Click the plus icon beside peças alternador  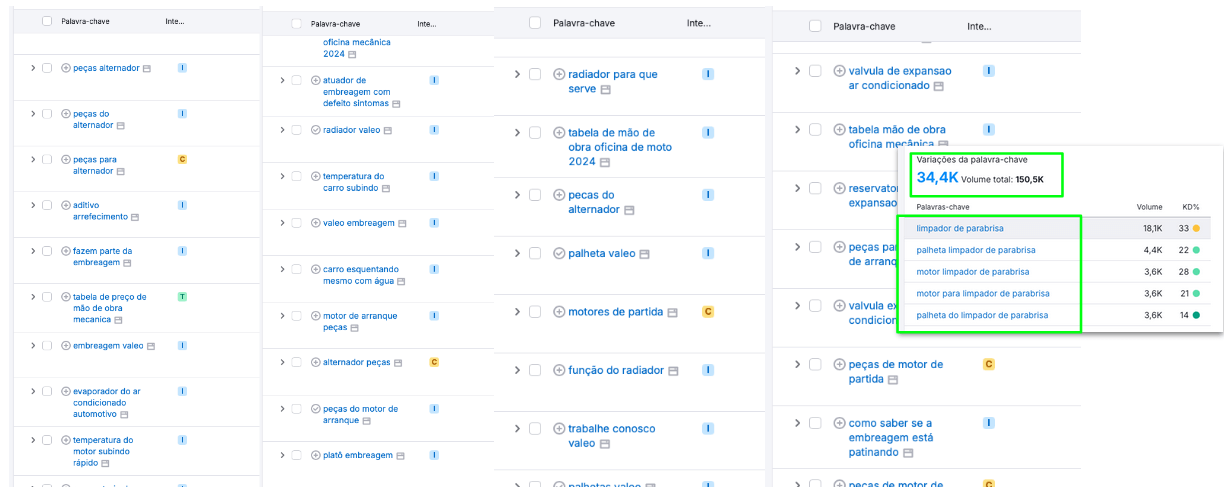coord(66,68)
